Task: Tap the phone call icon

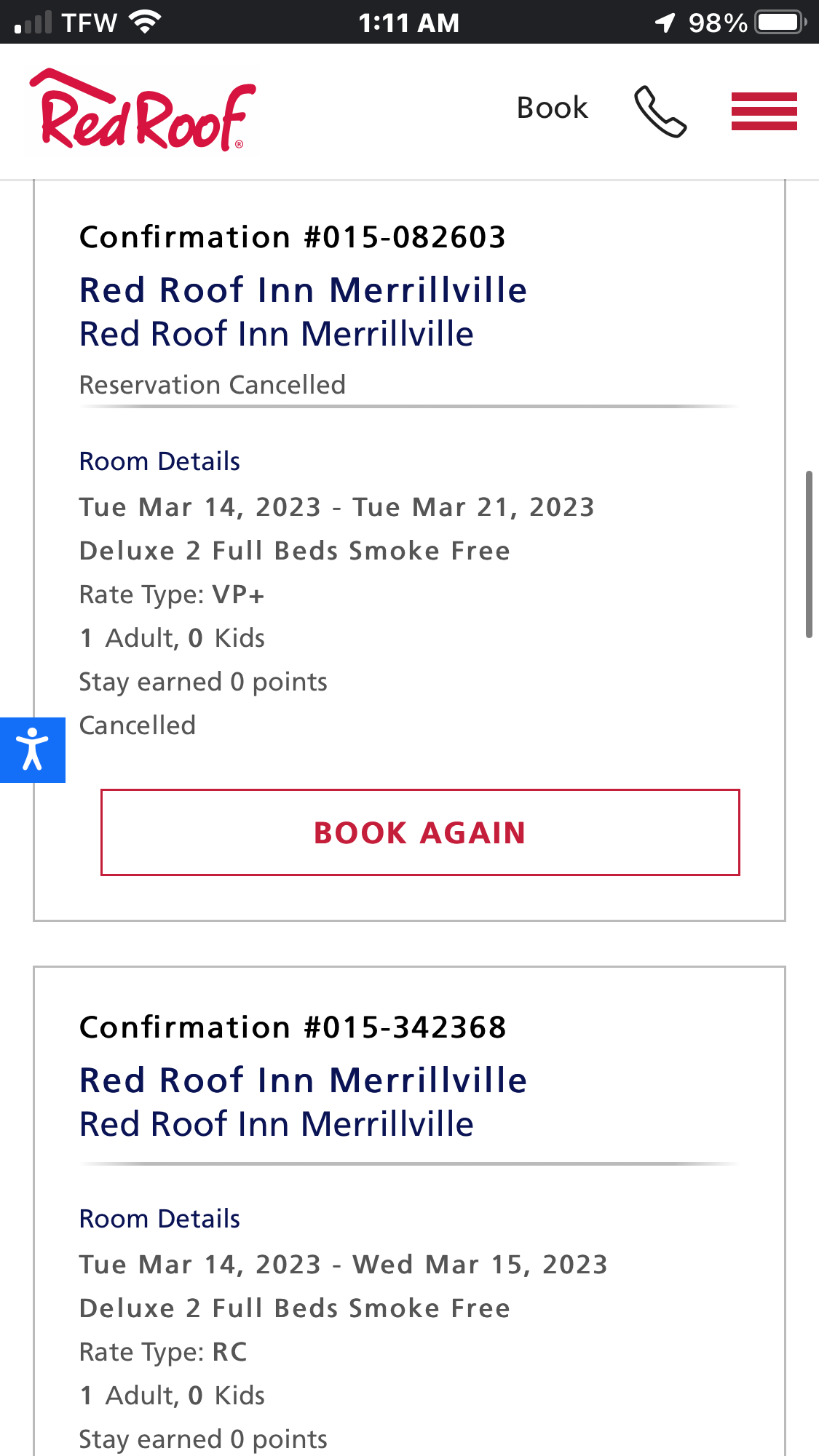Action: (660, 111)
